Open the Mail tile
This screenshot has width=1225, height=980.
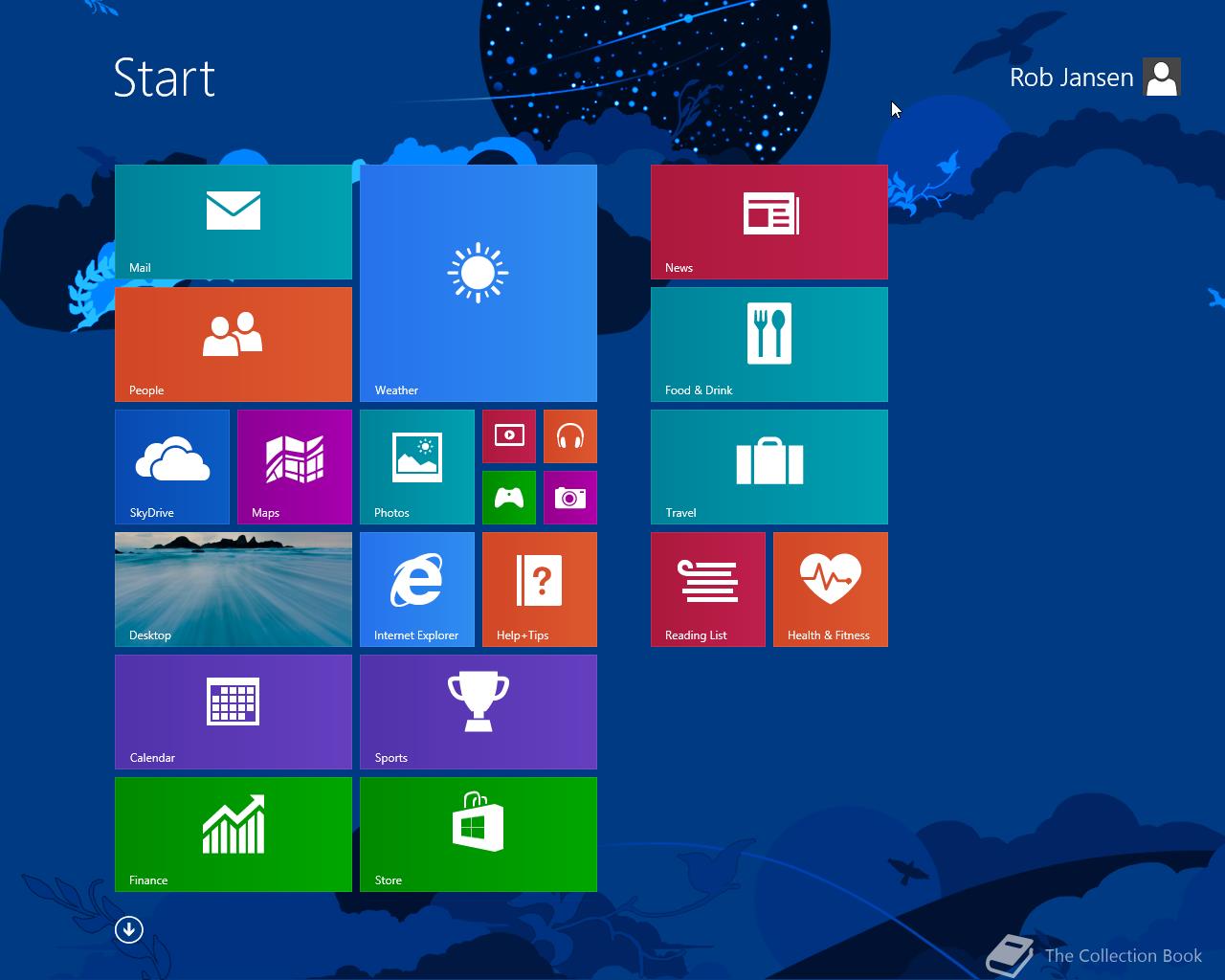(234, 222)
